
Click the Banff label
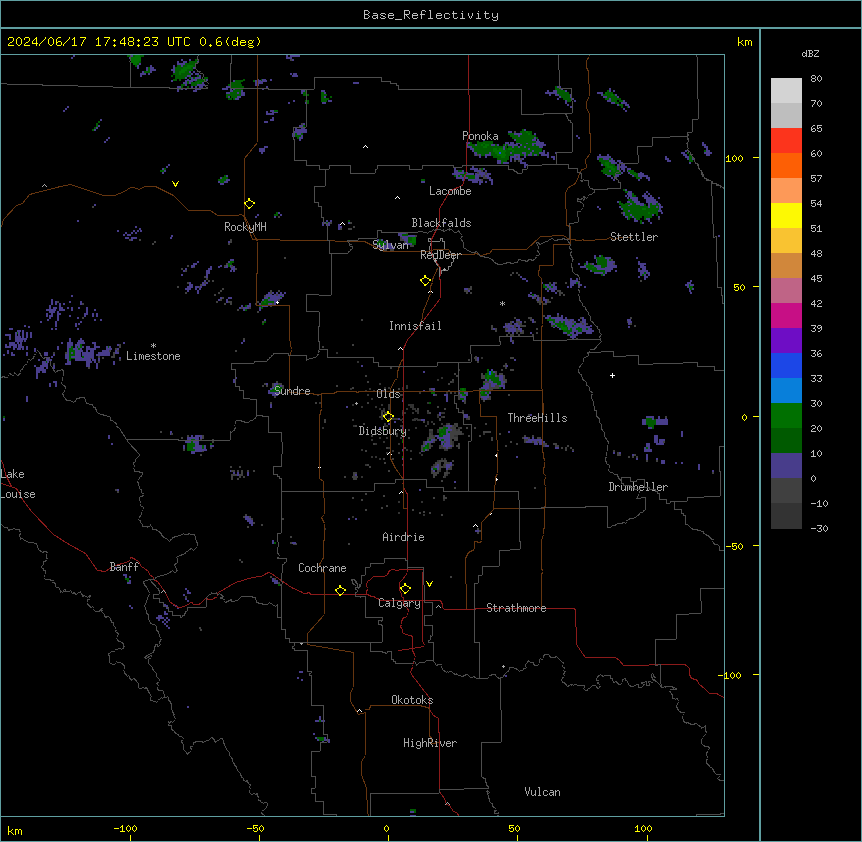pyautogui.click(x=124, y=567)
